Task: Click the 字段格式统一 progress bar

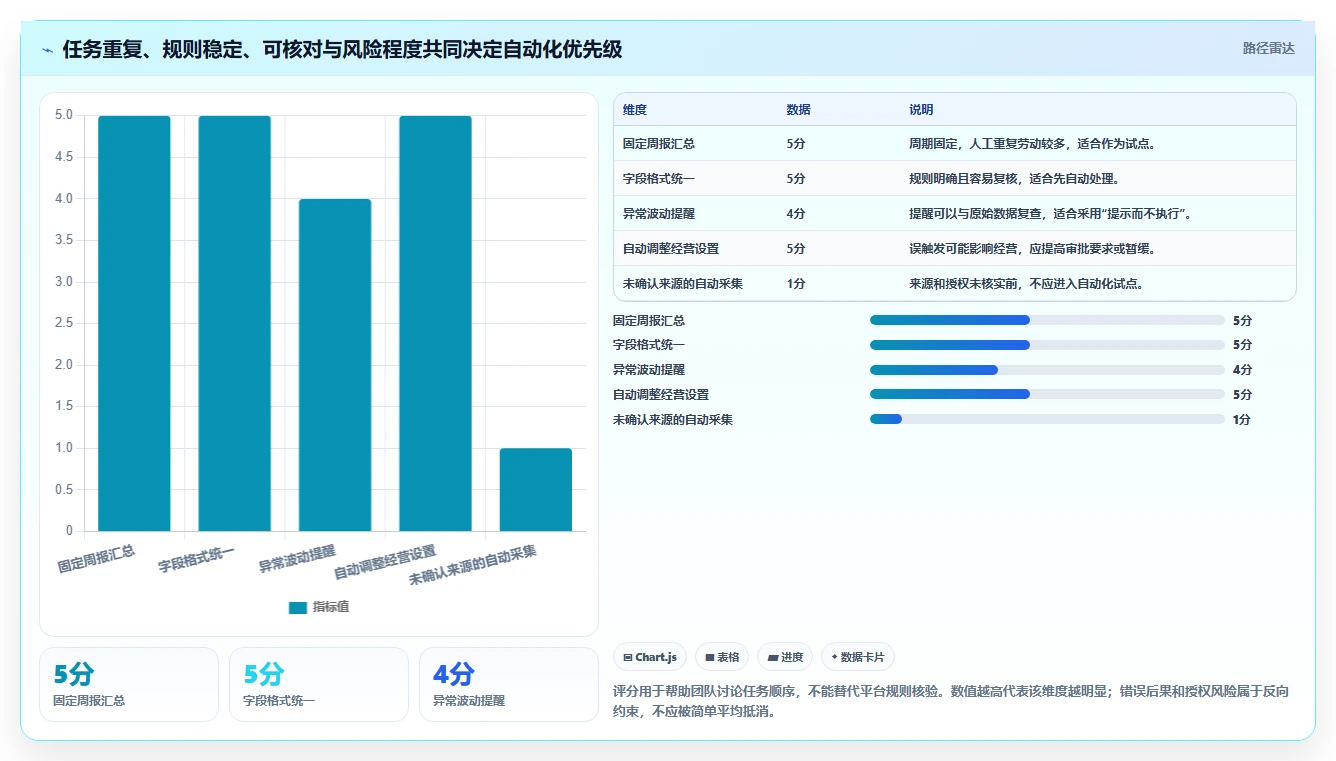Action: click(1047, 345)
